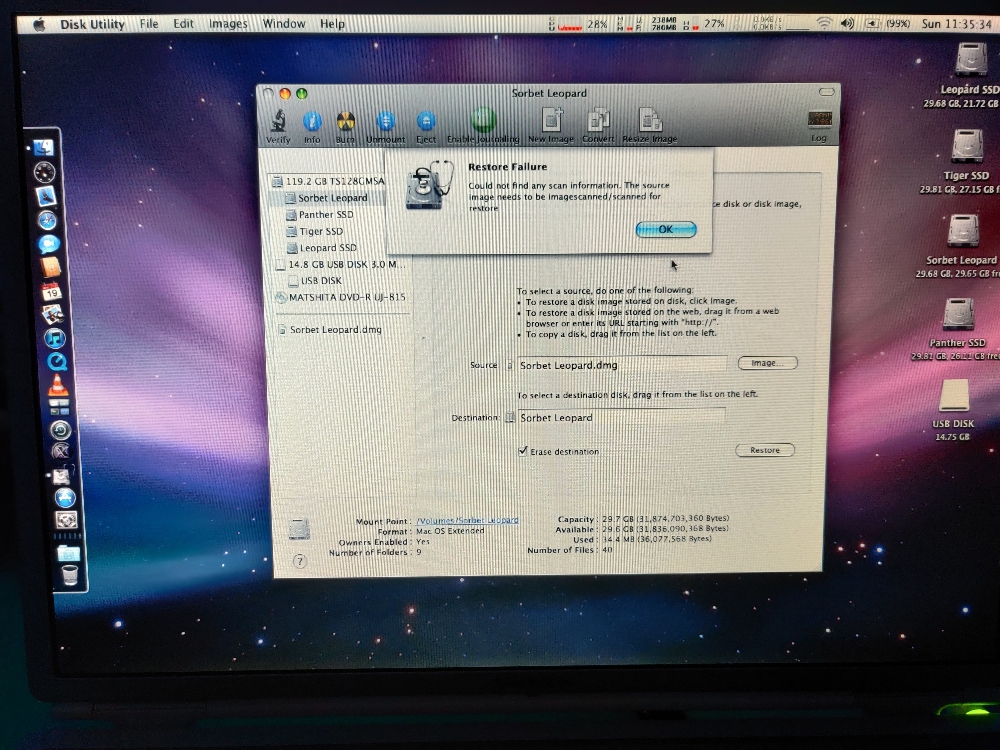Open the /Volumes/Sorbet Leopard mount point link
Screen dimensions: 1000x750
coord(467,520)
